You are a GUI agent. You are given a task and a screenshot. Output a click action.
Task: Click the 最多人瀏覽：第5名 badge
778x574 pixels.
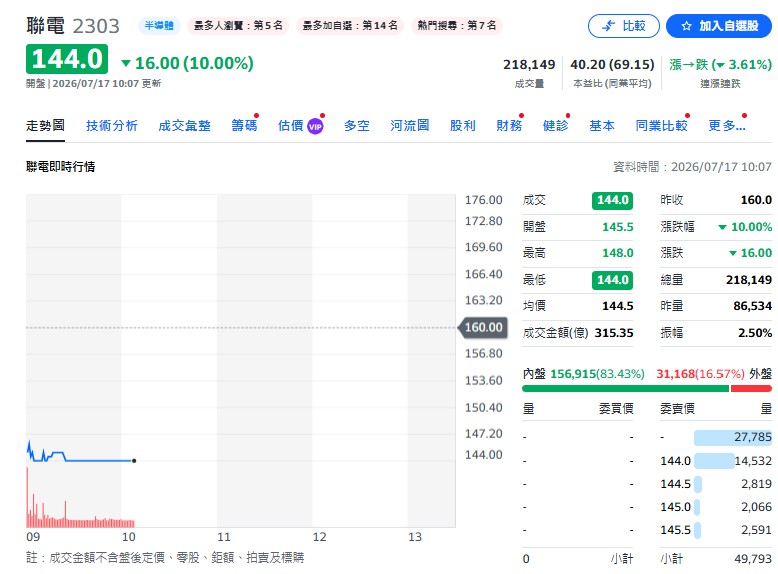coord(238,25)
